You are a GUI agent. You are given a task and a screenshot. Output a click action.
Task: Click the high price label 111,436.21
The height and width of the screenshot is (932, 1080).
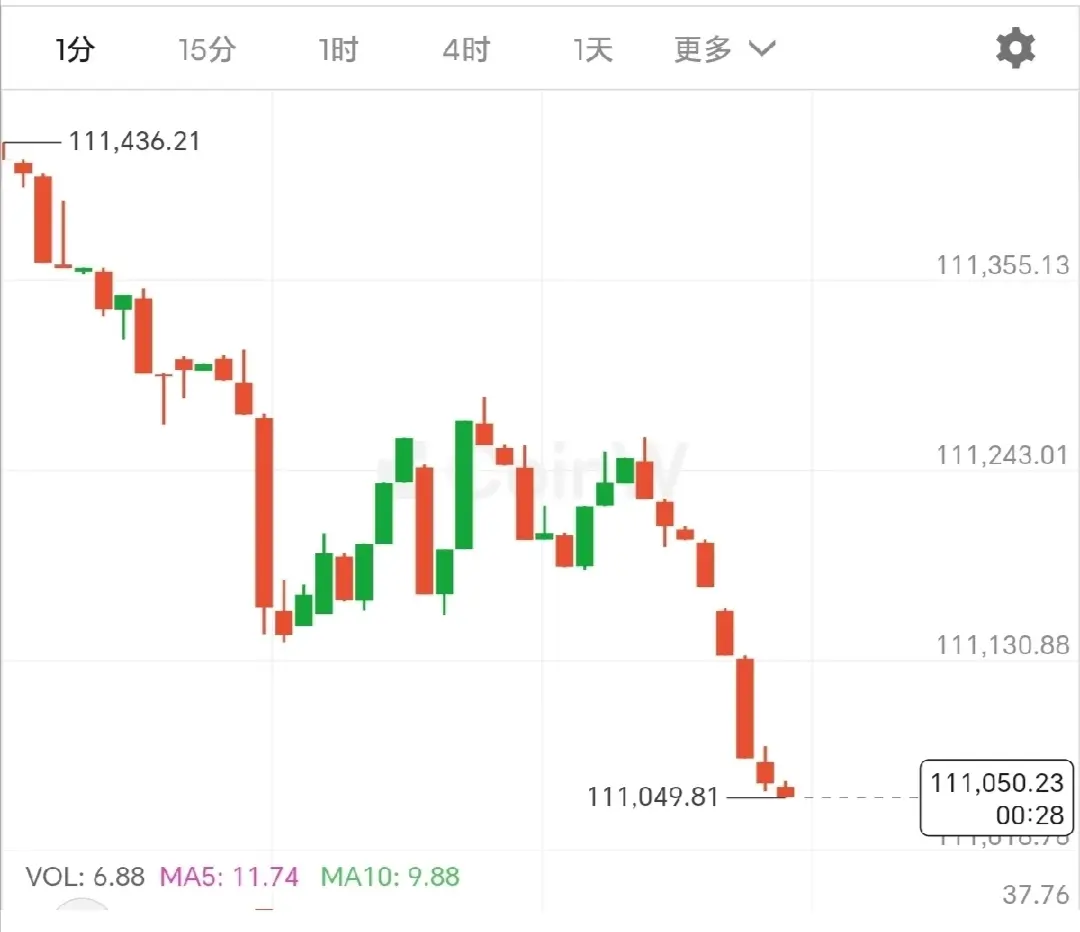pos(134,141)
